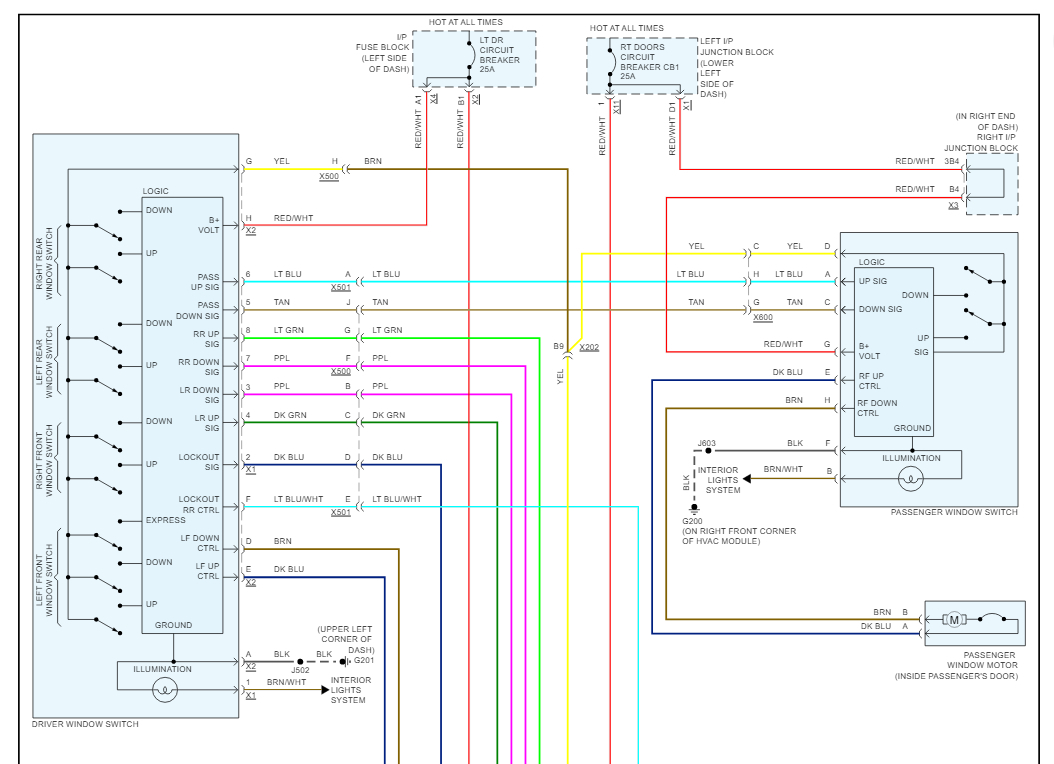Viewport: 1054px width, 764px height.
Task: Click the LOCKOUT RR CTRL pin label
Action: 199,505
